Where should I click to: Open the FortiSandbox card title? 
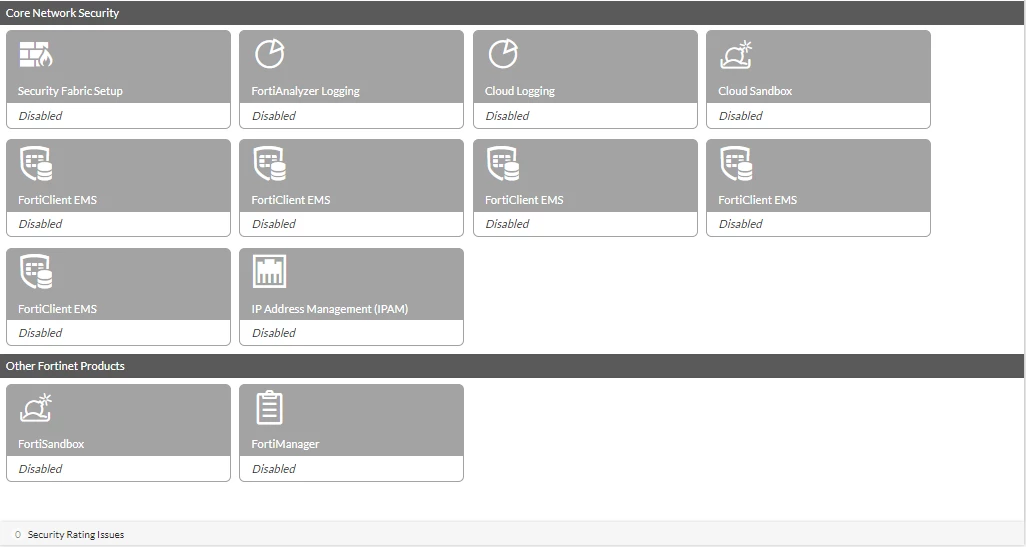pos(51,444)
